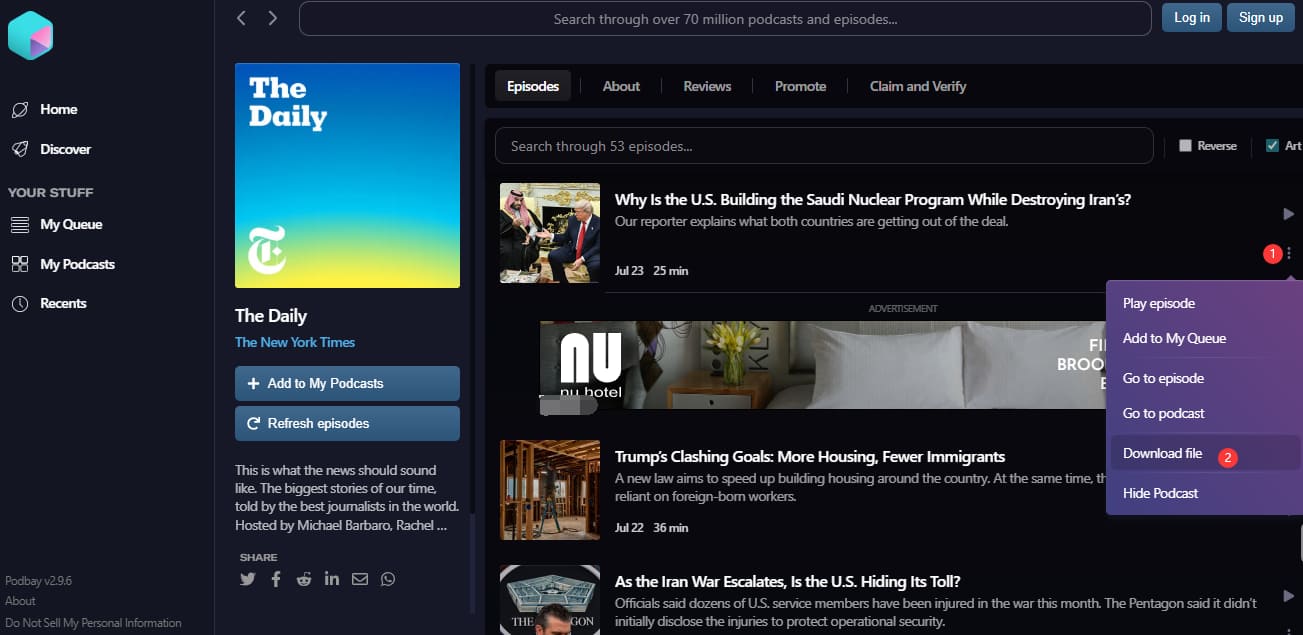
Task: Focus the global podcast search field
Action: pos(725,18)
